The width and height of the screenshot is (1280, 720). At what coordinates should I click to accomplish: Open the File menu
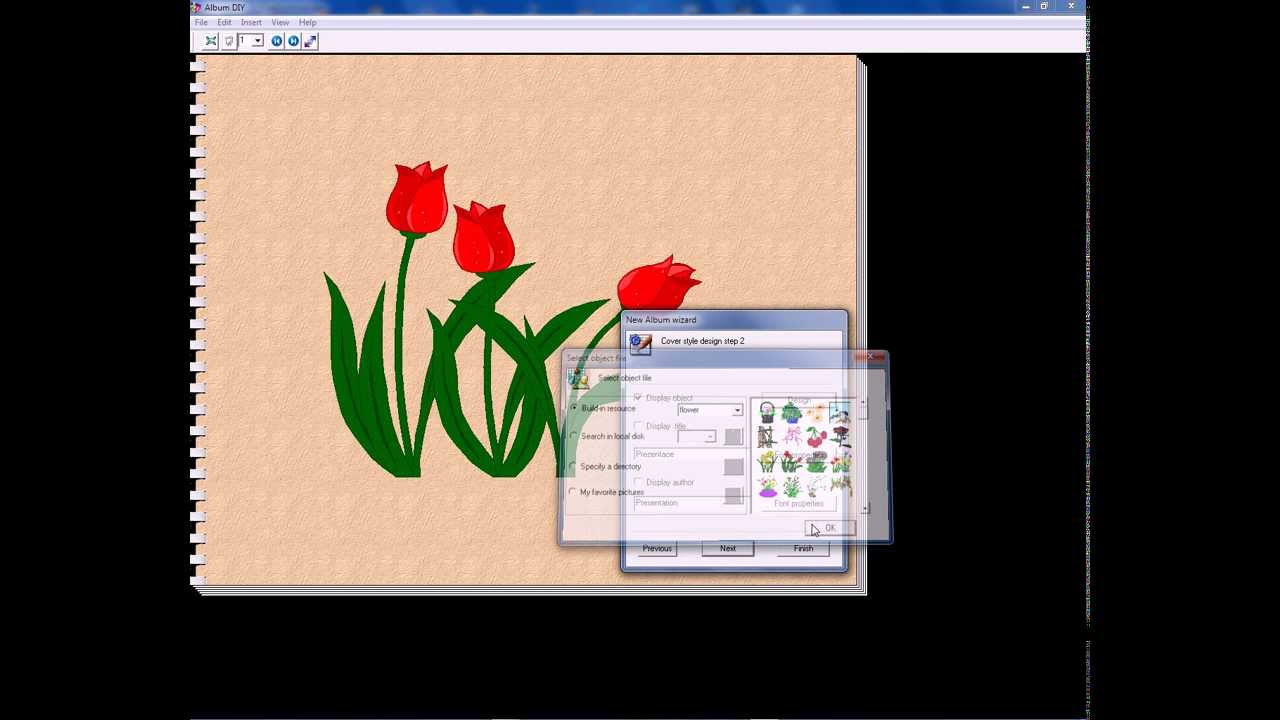201,22
